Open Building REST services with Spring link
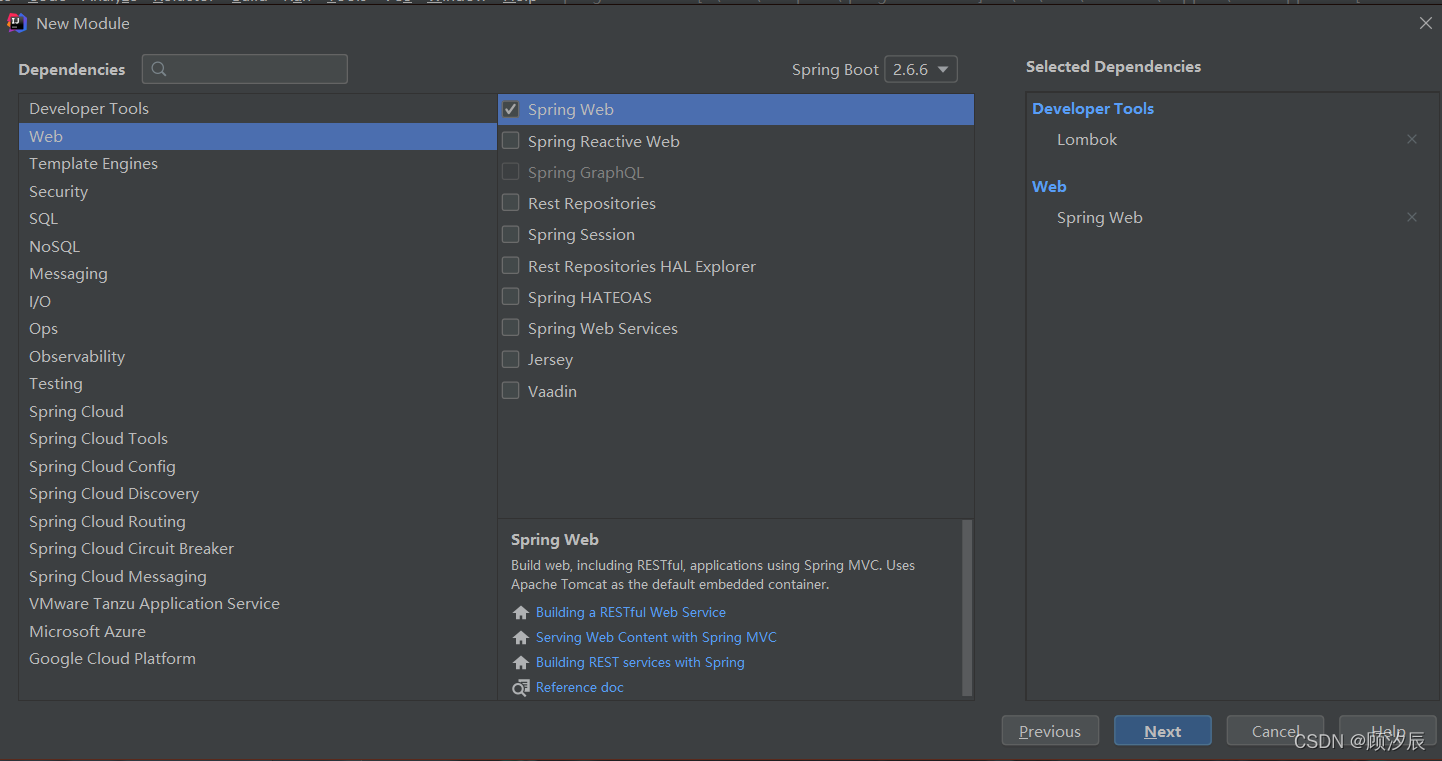 coord(640,662)
